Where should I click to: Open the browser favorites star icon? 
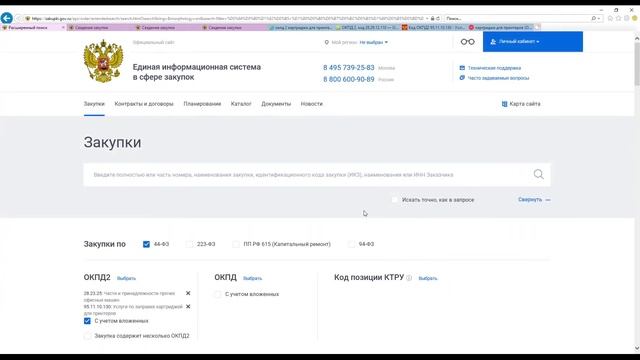click(x=618, y=18)
